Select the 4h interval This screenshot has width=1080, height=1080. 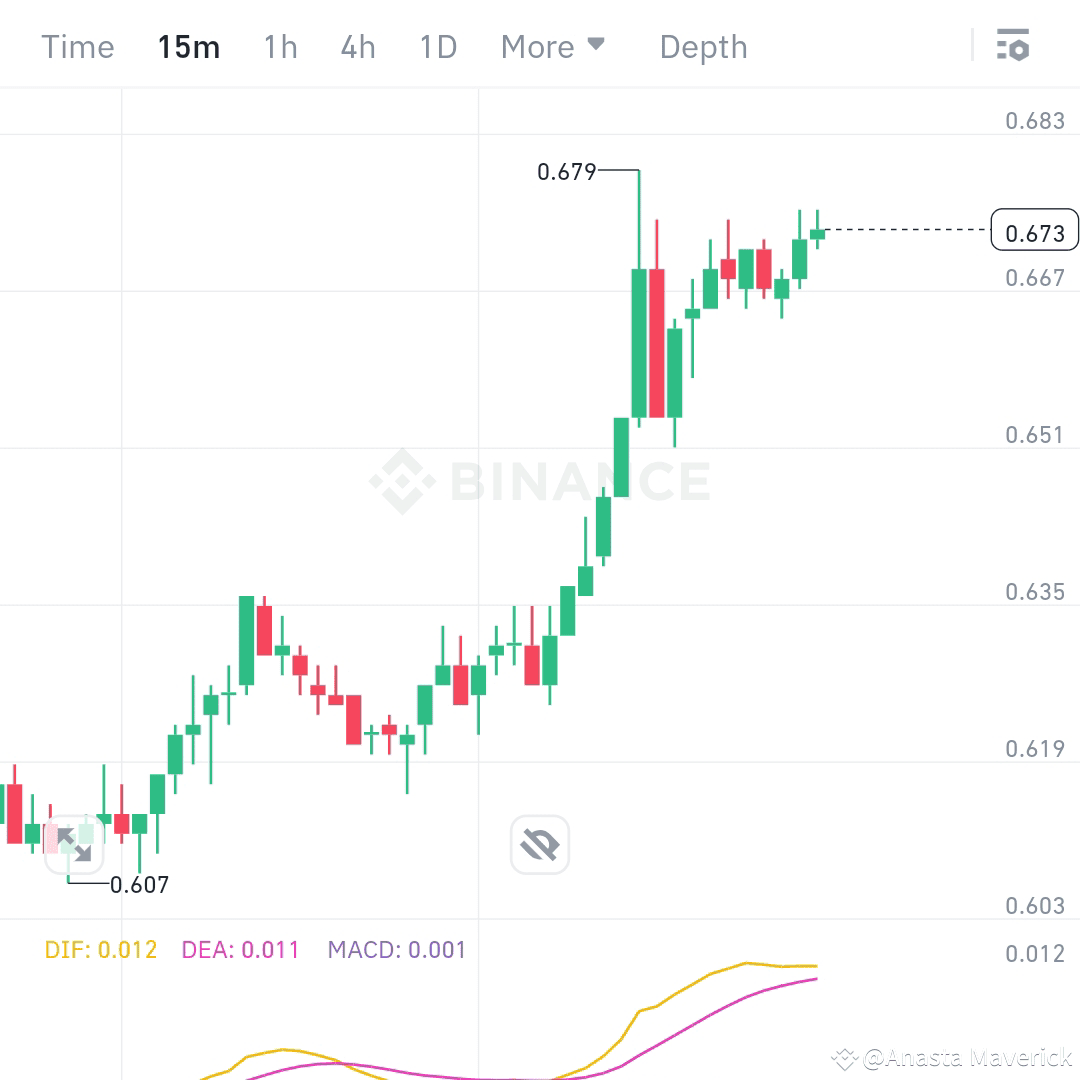[357, 46]
